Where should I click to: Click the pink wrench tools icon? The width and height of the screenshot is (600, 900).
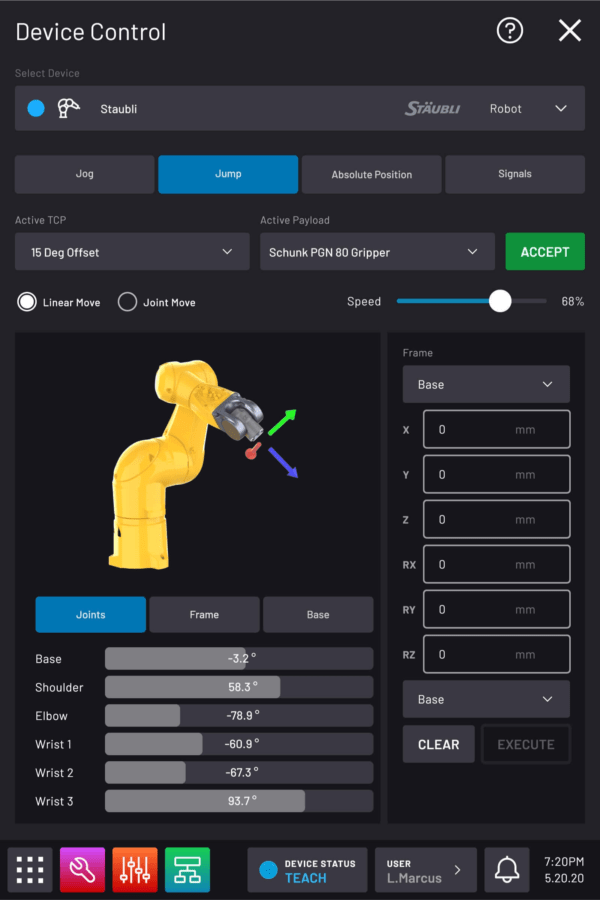click(x=83, y=869)
